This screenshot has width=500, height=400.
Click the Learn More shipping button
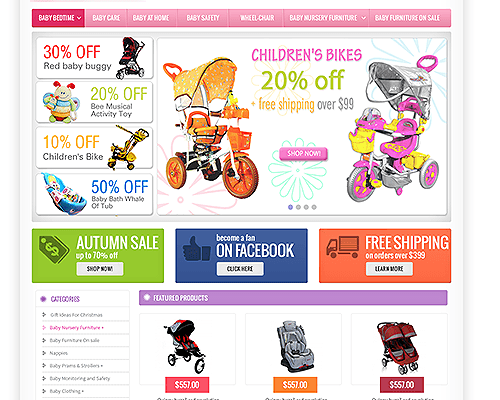[x=389, y=269]
